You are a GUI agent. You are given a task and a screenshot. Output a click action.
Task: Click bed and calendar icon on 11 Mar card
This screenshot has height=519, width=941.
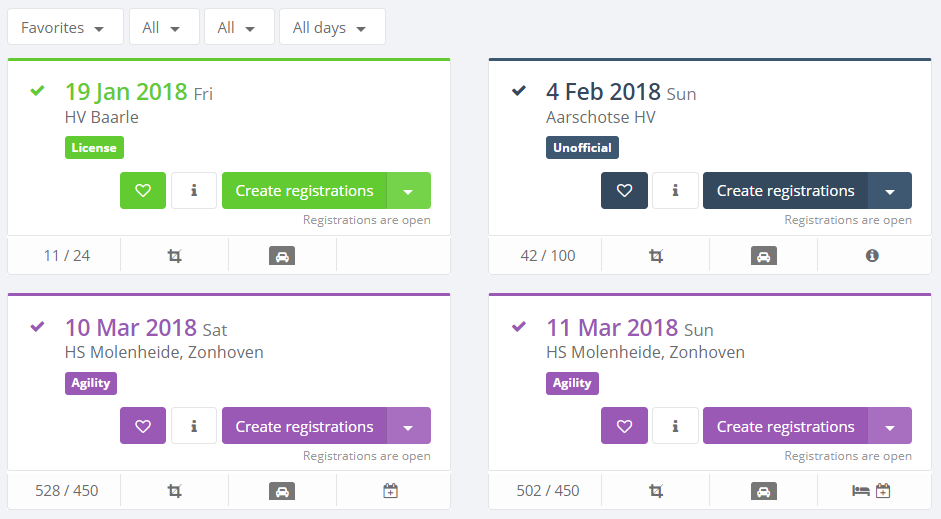(x=870, y=491)
